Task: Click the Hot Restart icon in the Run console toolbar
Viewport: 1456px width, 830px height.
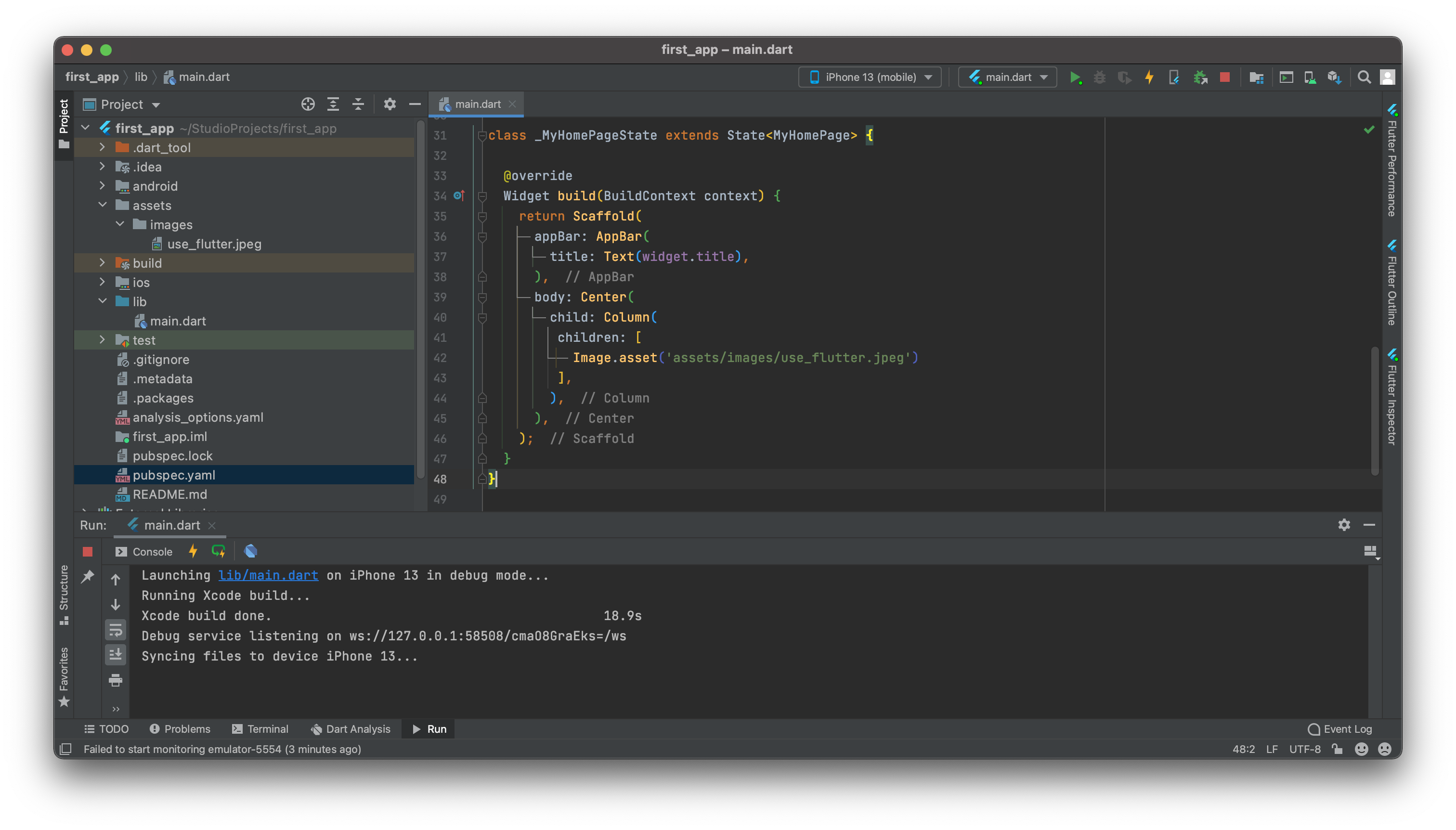Action: click(218, 551)
